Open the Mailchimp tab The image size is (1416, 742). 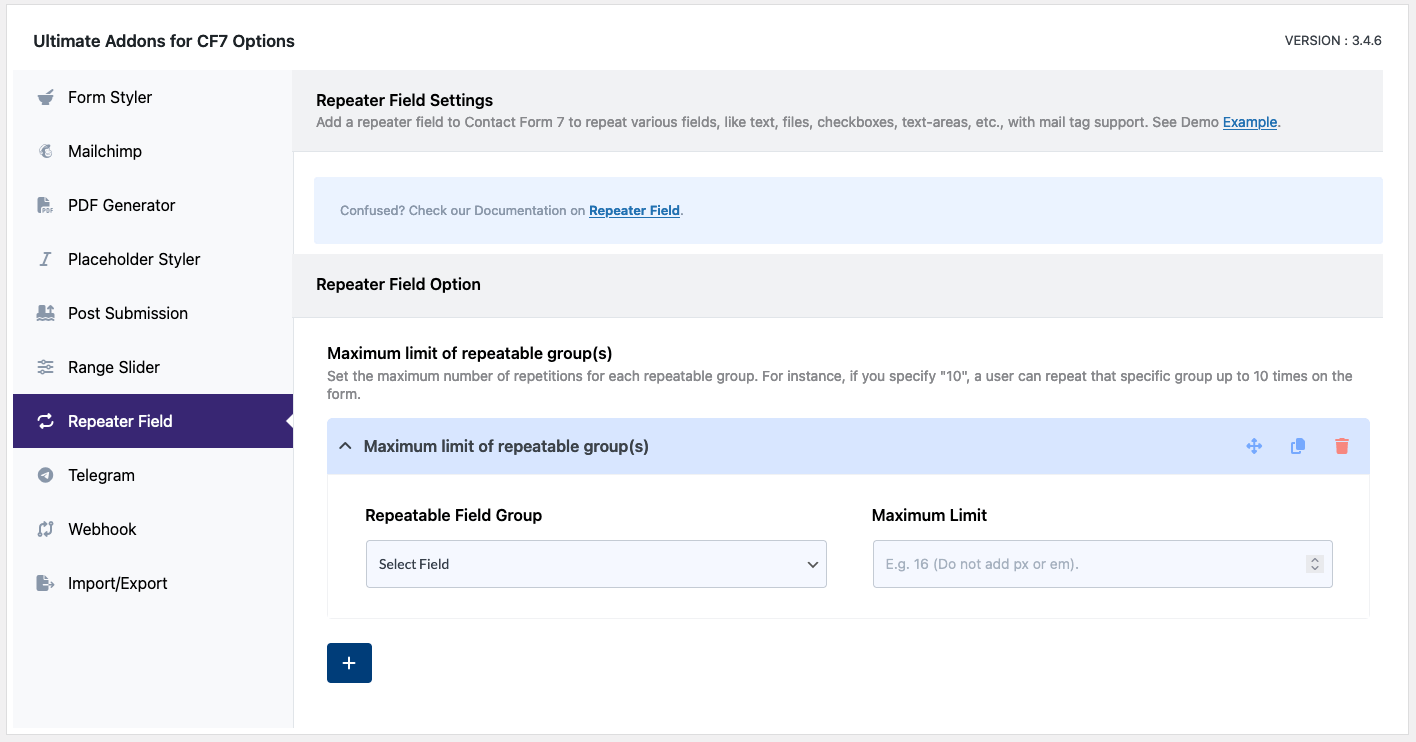[x=153, y=151]
